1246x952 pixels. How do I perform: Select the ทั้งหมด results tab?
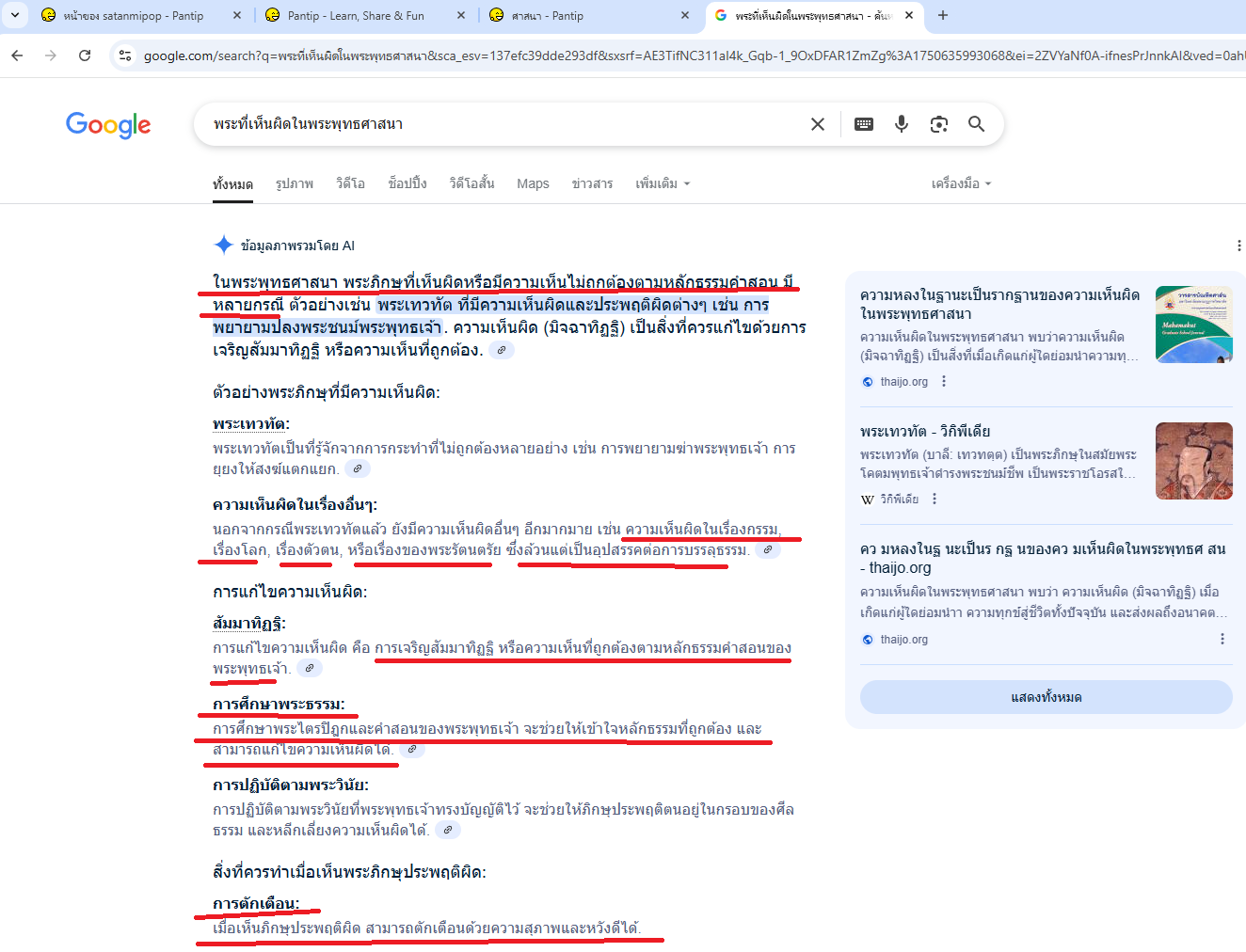click(232, 183)
